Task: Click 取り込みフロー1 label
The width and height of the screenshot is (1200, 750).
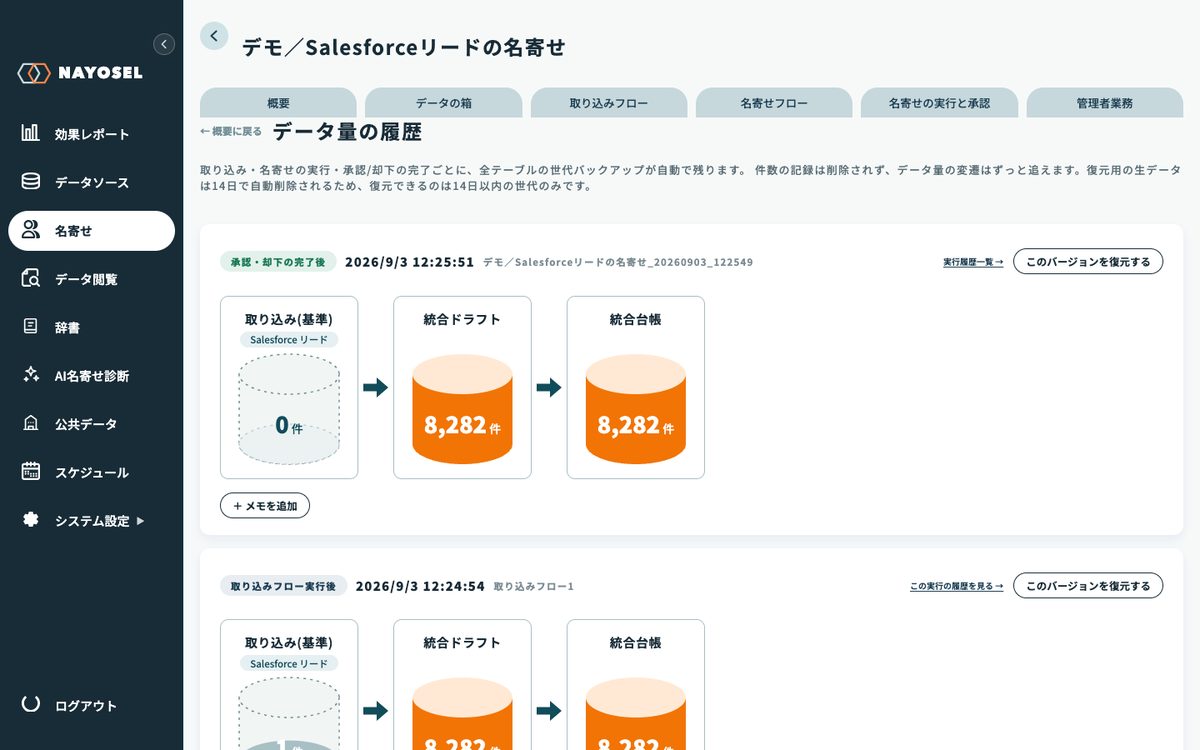Action: [x=534, y=586]
